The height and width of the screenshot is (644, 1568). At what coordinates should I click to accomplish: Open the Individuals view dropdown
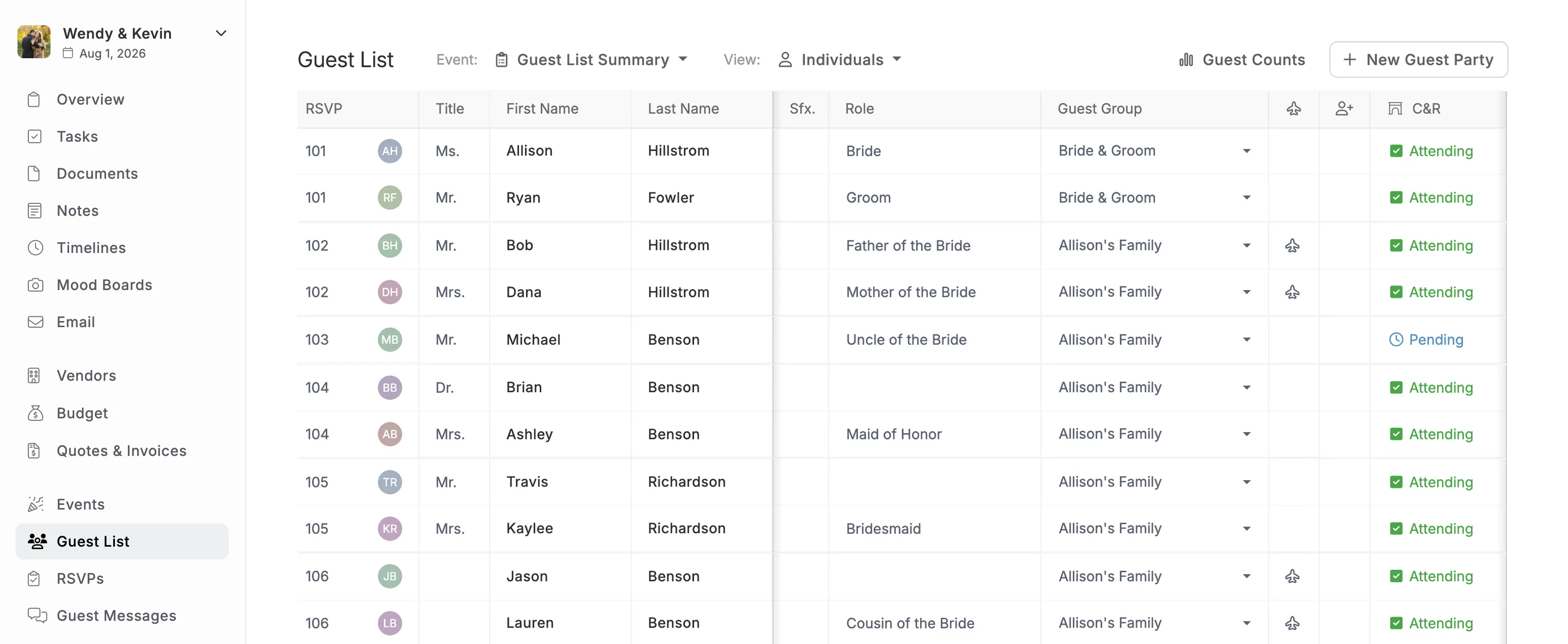[x=840, y=60]
